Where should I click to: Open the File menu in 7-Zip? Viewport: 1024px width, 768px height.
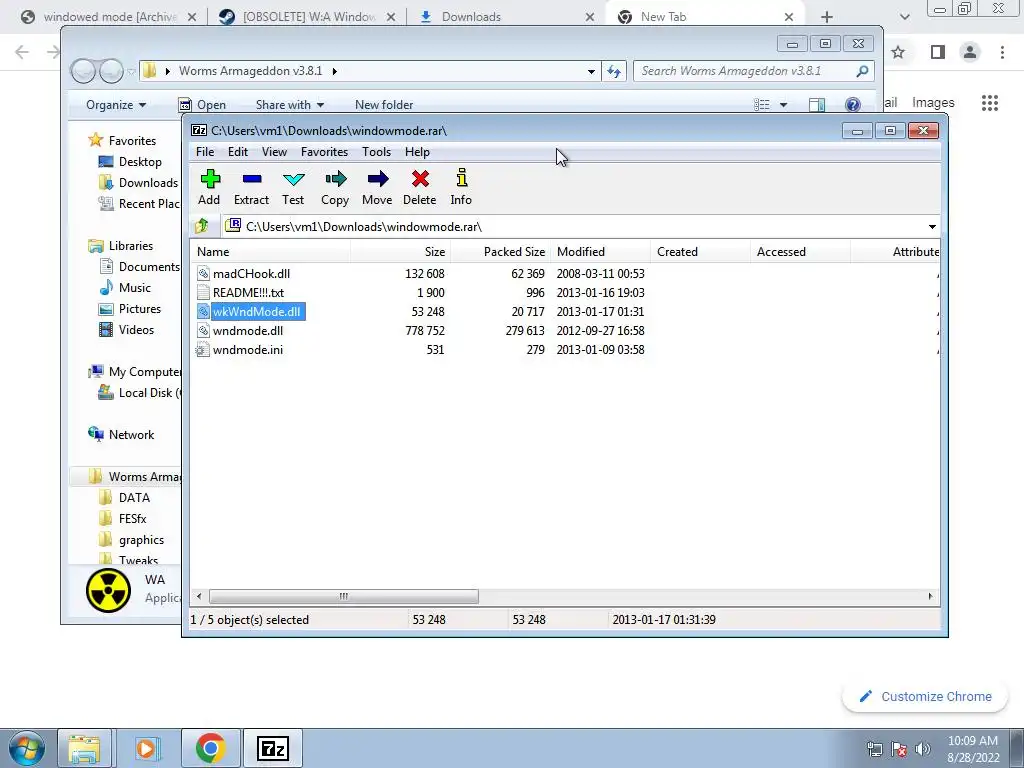coord(205,152)
